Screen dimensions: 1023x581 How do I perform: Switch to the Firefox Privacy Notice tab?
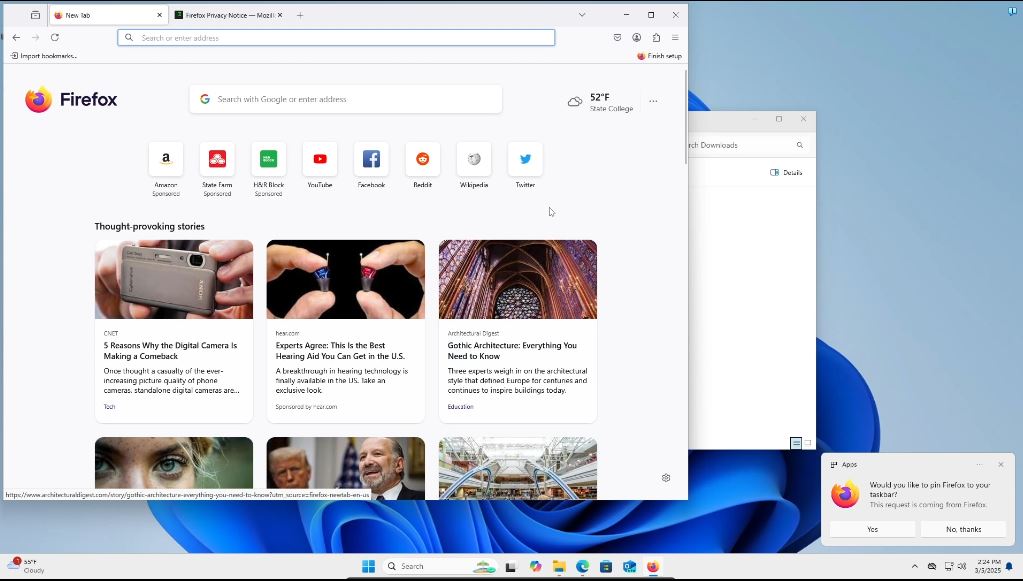pos(224,15)
